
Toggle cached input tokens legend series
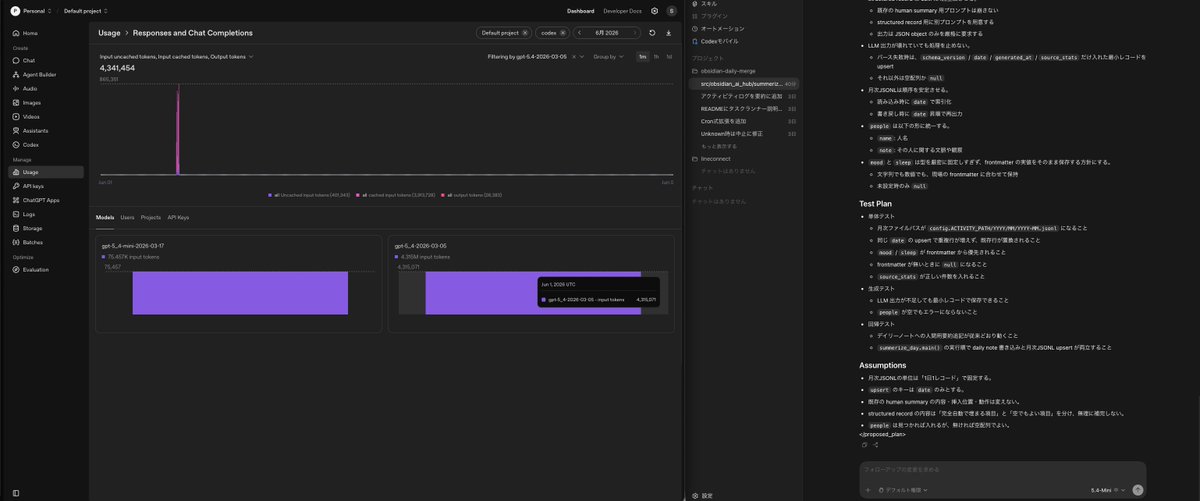[x=396, y=195]
